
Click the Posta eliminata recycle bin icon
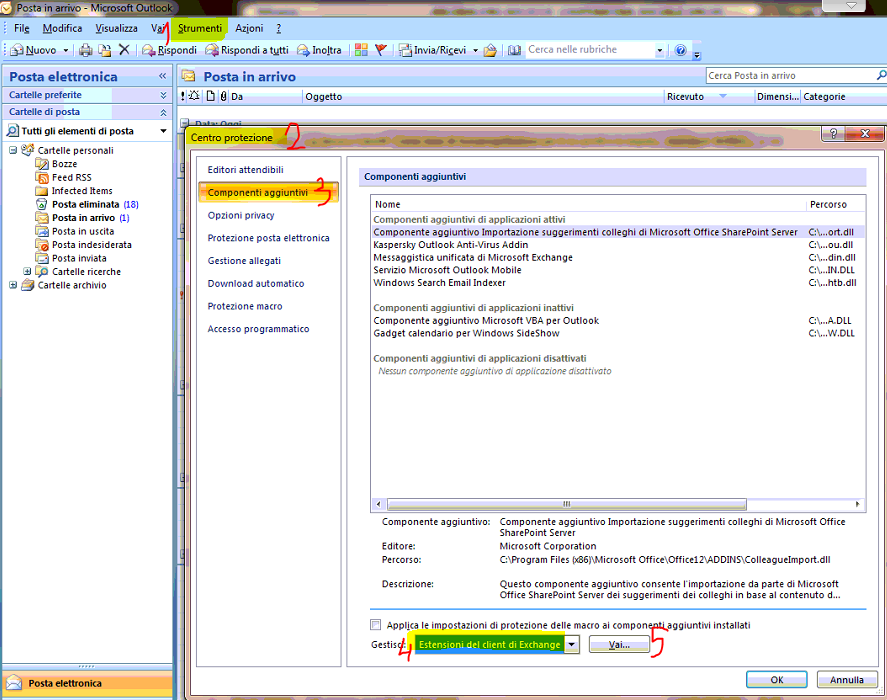click(x=42, y=204)
